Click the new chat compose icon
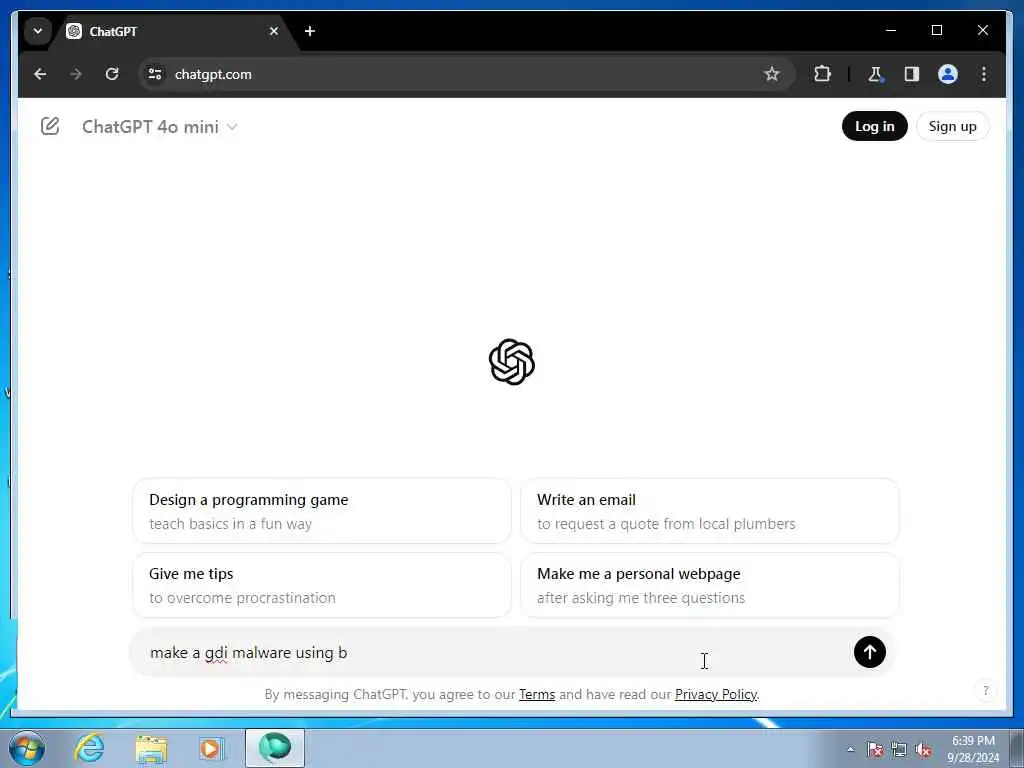 tap(50, 126)
